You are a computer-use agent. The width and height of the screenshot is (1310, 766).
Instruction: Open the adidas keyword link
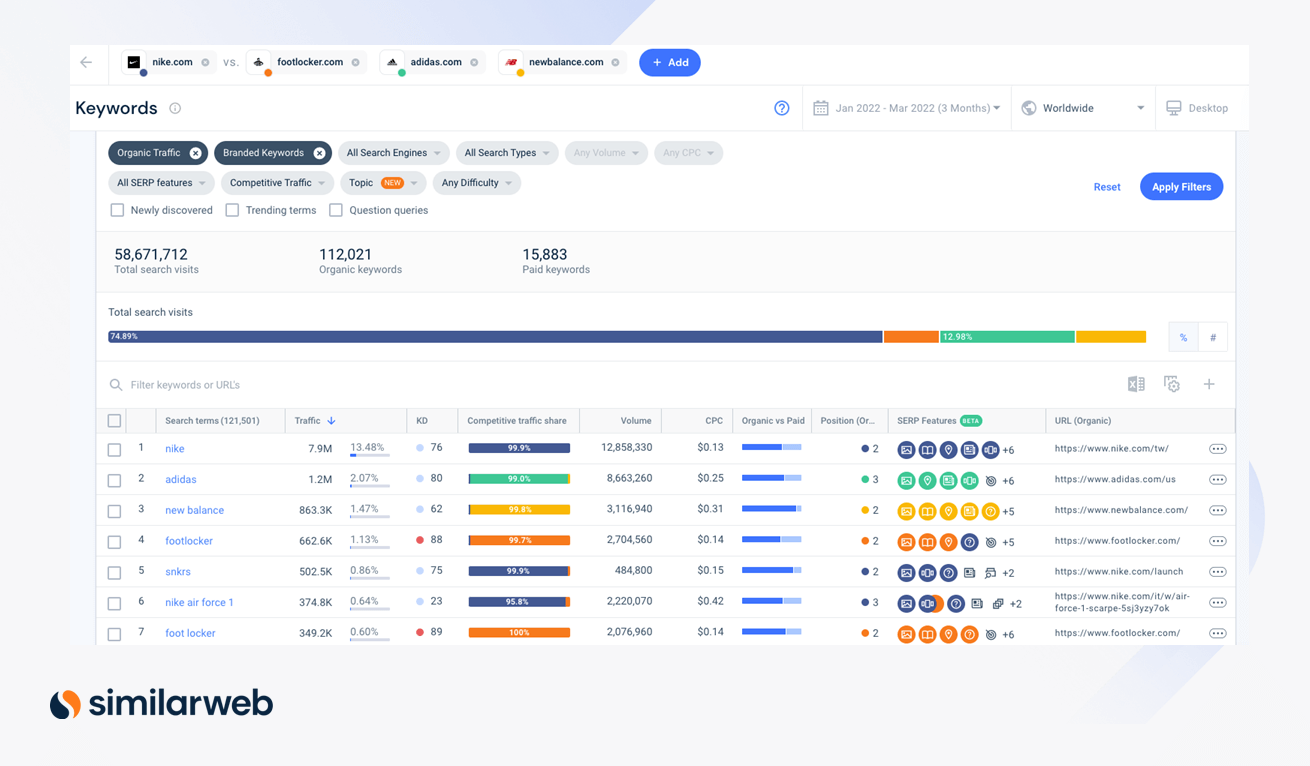tap(181, 480)
